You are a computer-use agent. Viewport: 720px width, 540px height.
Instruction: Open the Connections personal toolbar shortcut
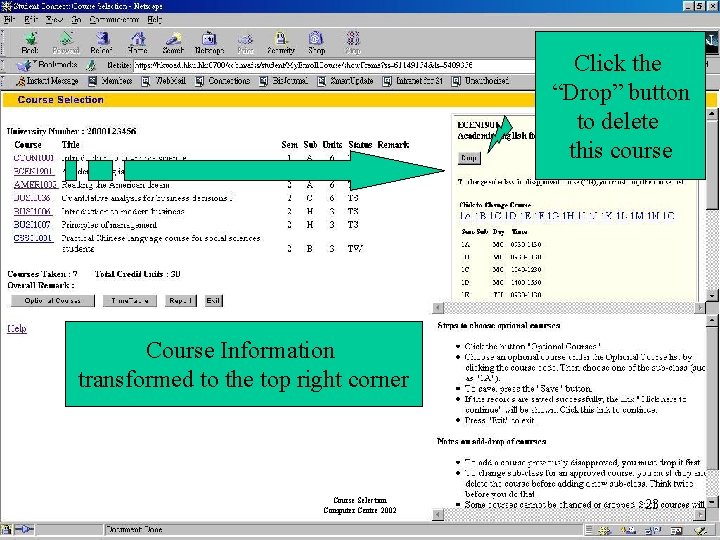pos(222,81)
